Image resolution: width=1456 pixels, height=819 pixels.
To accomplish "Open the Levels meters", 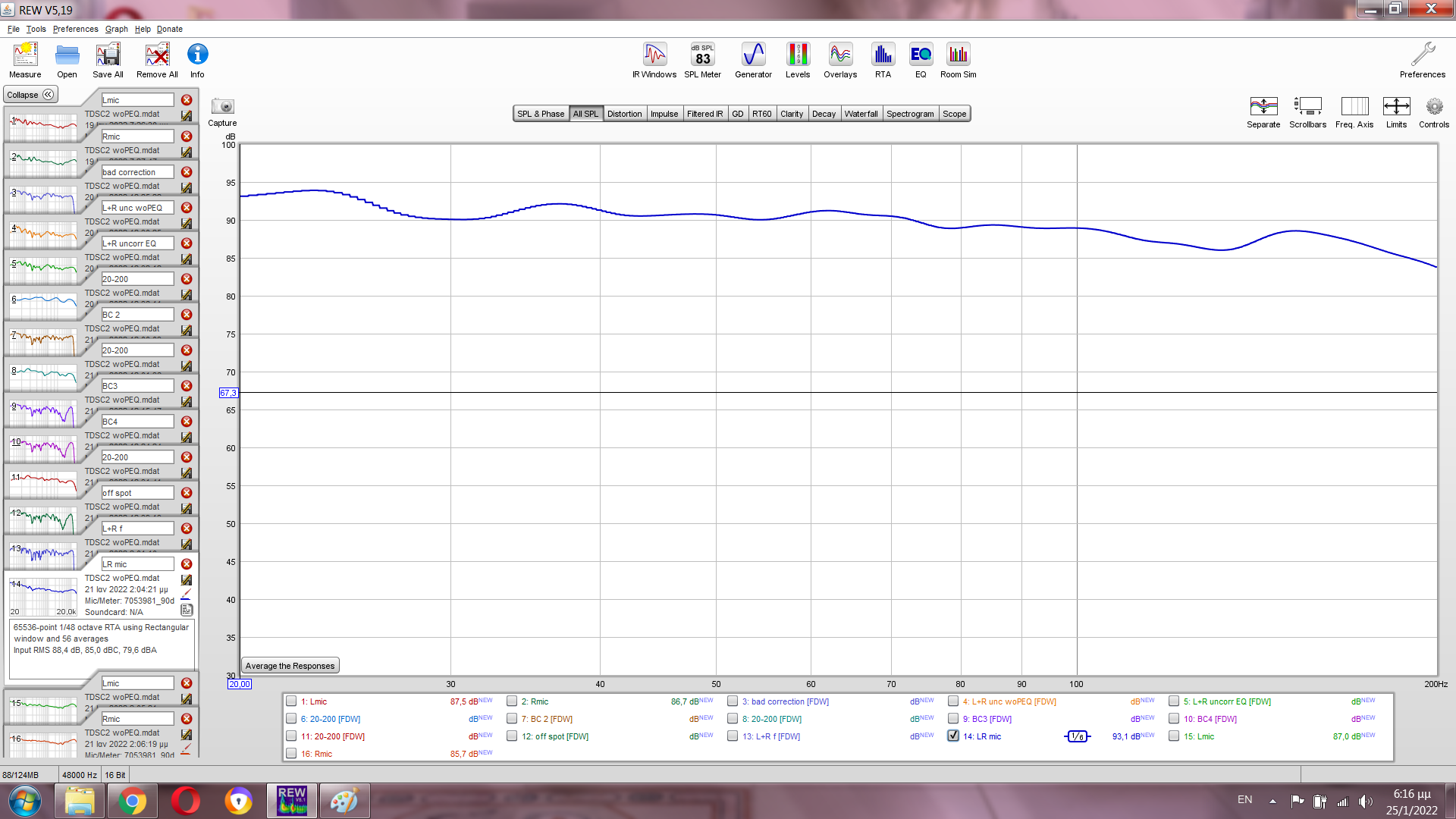I will click(x=798, y=60).
